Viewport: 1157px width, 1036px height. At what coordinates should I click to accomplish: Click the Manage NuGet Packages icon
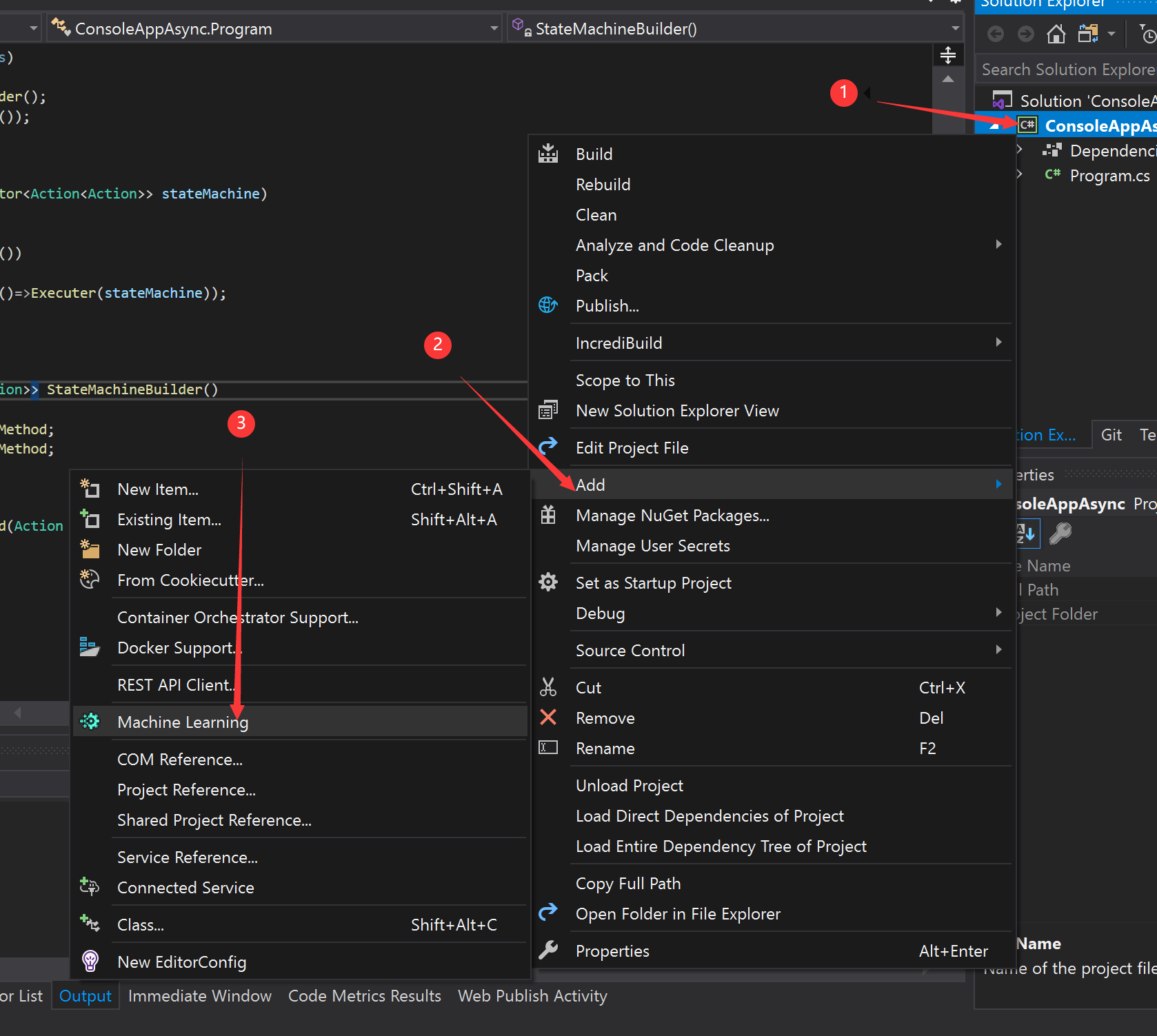pyautogui.click(x=548, y=515)
